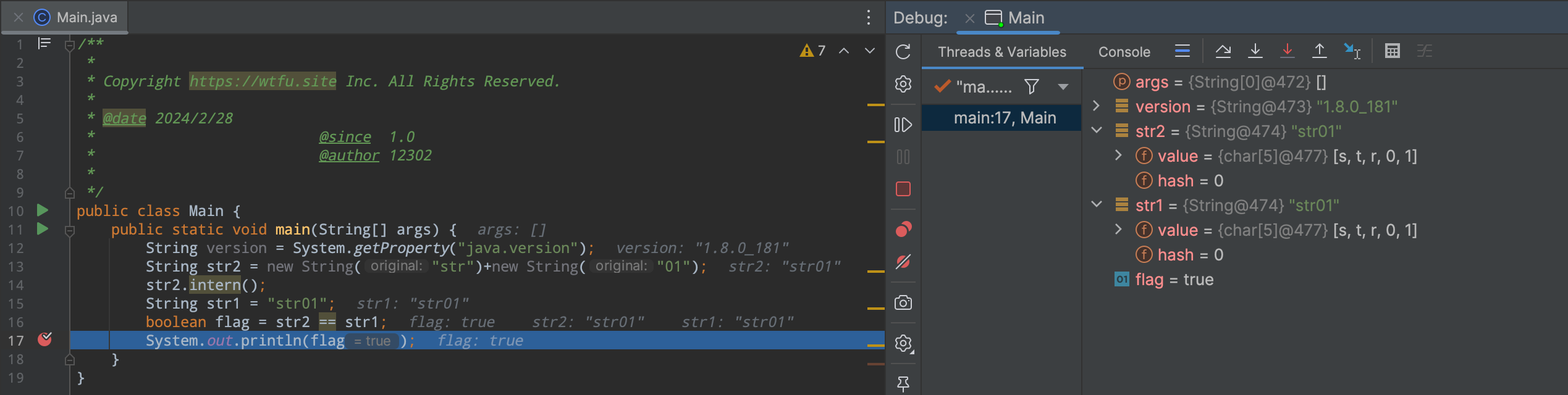Open View Breakpoints with double red circles

click(x=903, y=230)
